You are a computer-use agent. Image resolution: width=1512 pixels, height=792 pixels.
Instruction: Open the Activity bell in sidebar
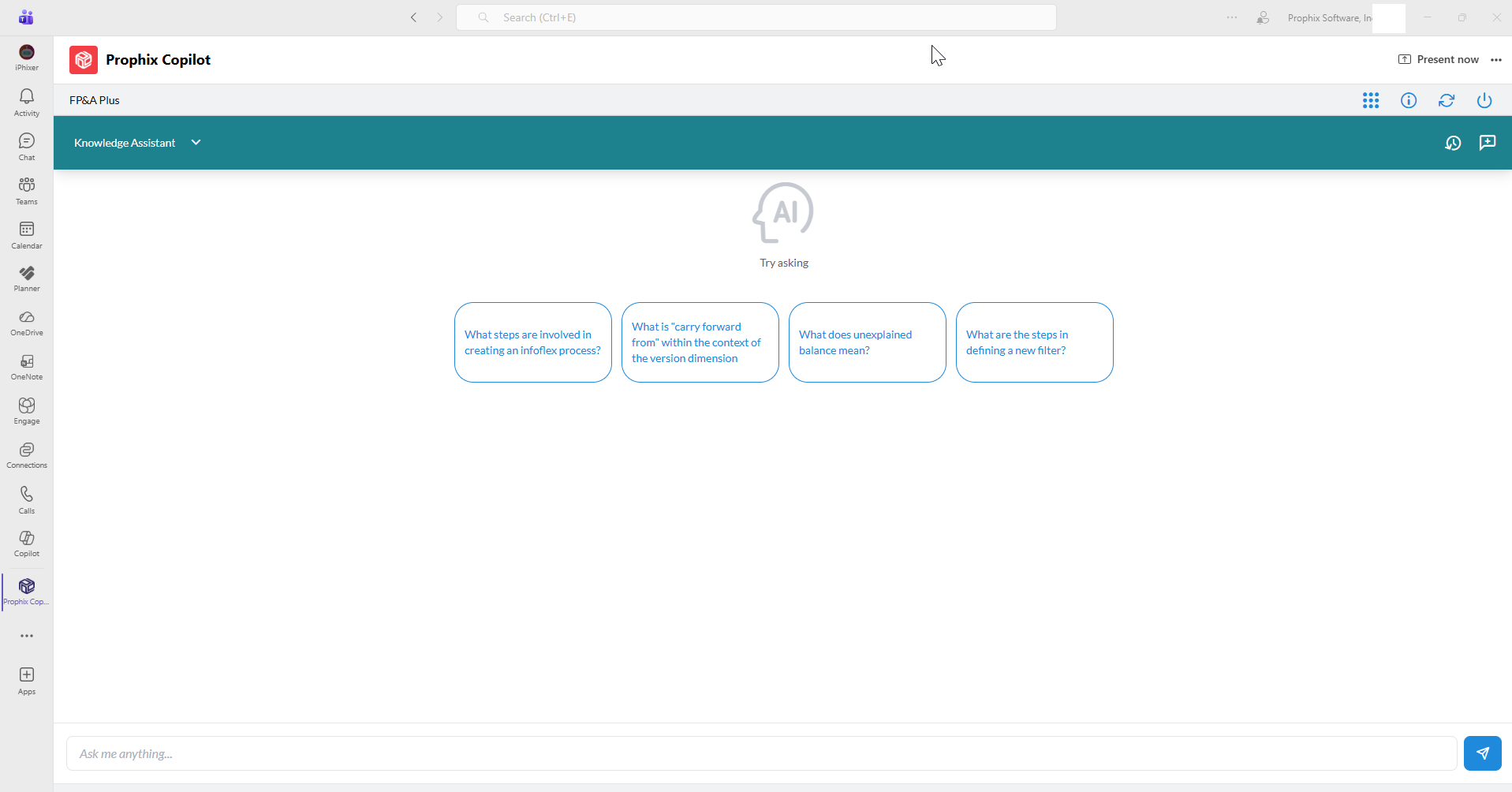(27, 102)
